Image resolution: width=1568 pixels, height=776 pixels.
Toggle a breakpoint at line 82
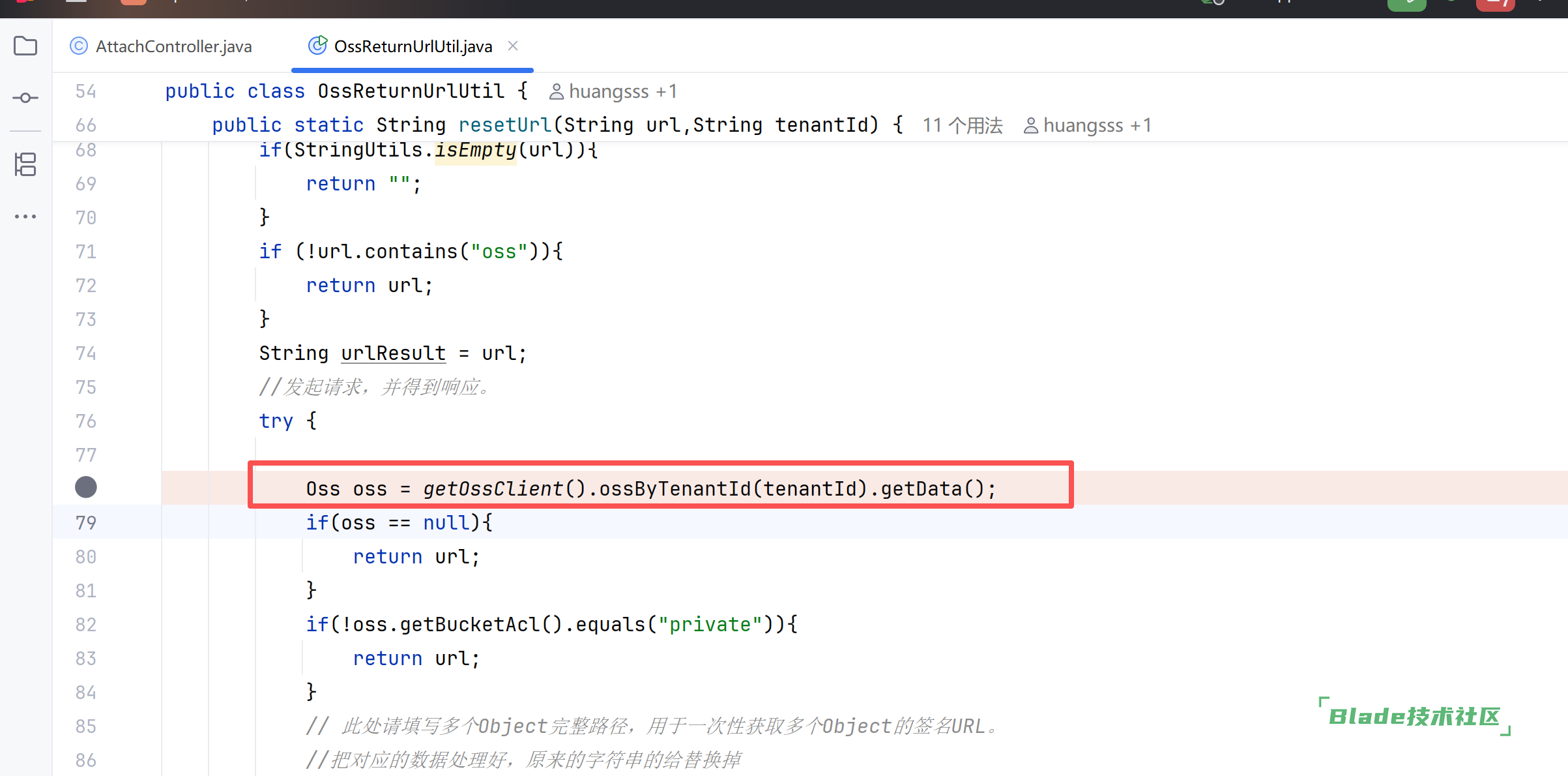(x=86, y=624)
